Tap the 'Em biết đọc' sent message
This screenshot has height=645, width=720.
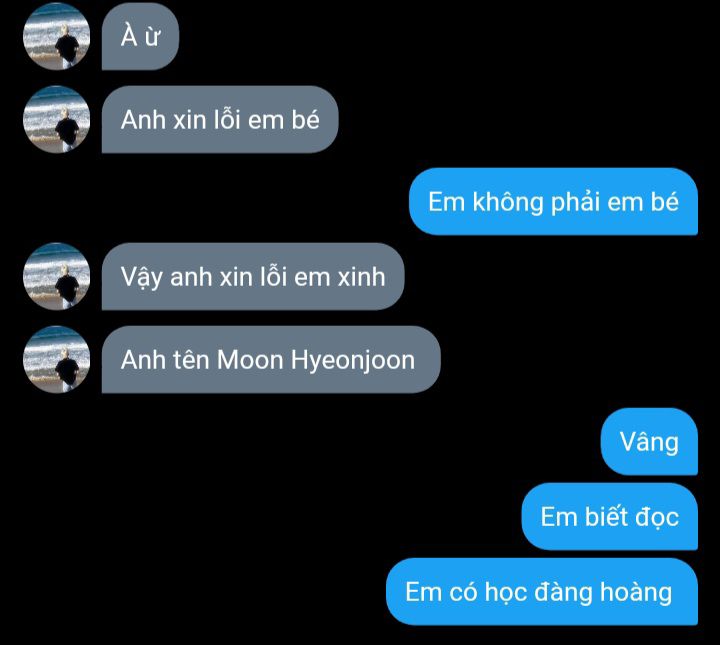coord(609,516)
